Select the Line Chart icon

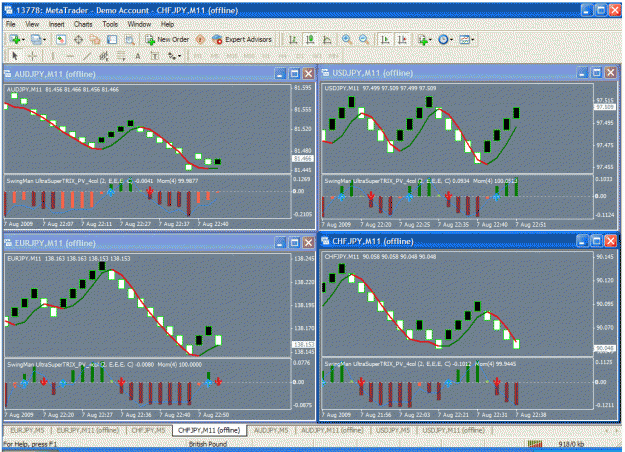click(327, 39)
